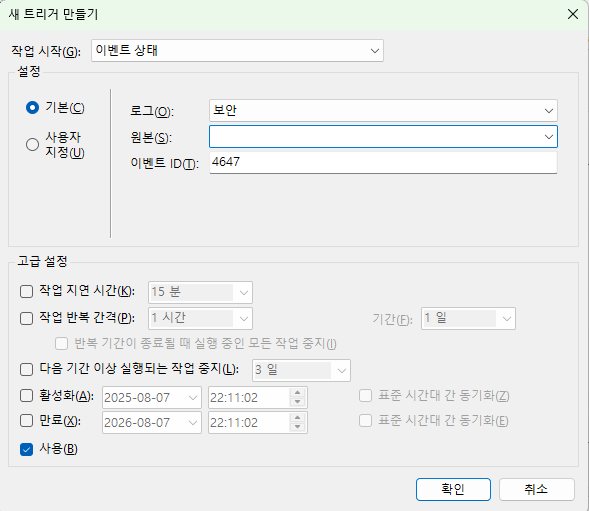Open the 2026-08-07 expiration date picker
589x511 pixels.
pyautogui.click(x=152, y=422)
